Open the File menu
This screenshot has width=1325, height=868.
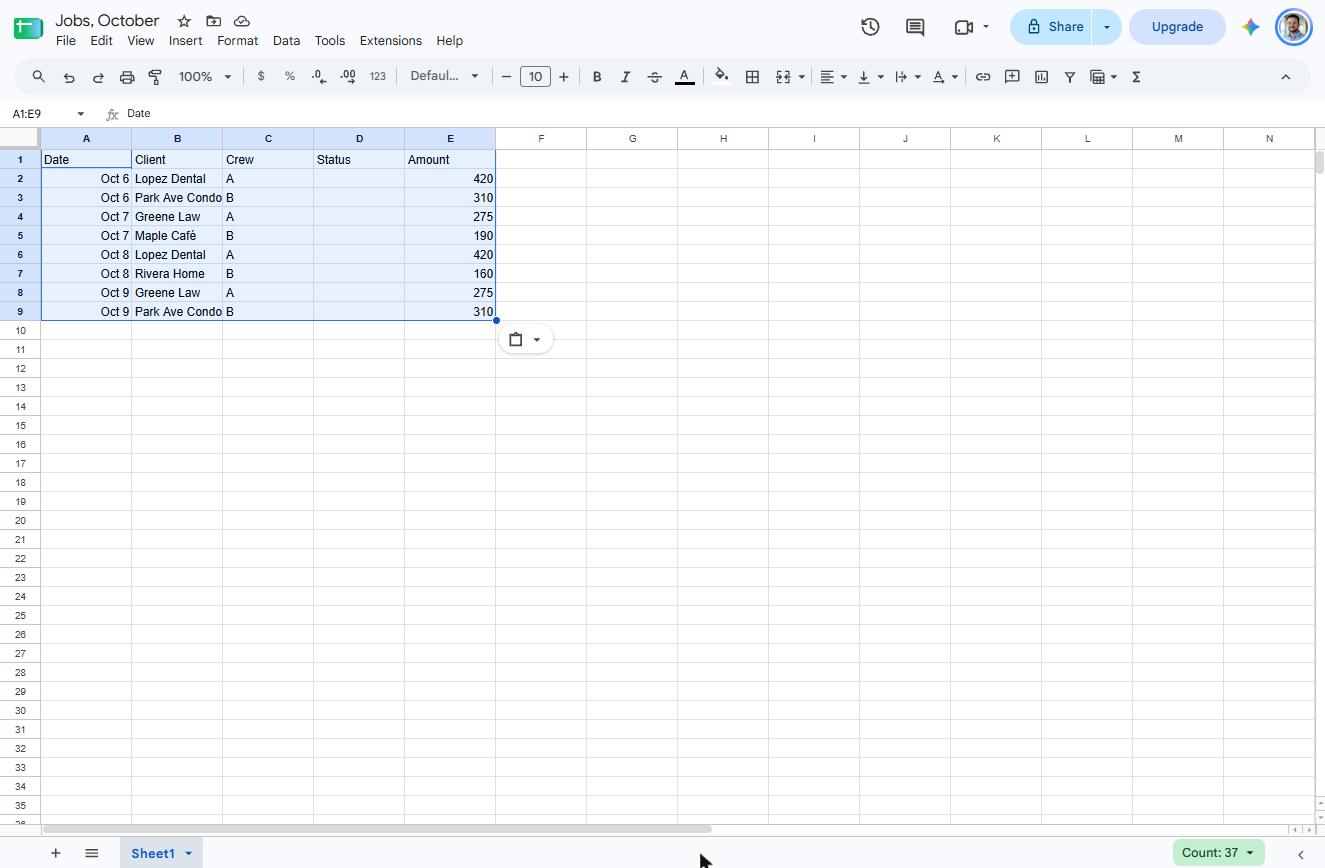66,41
